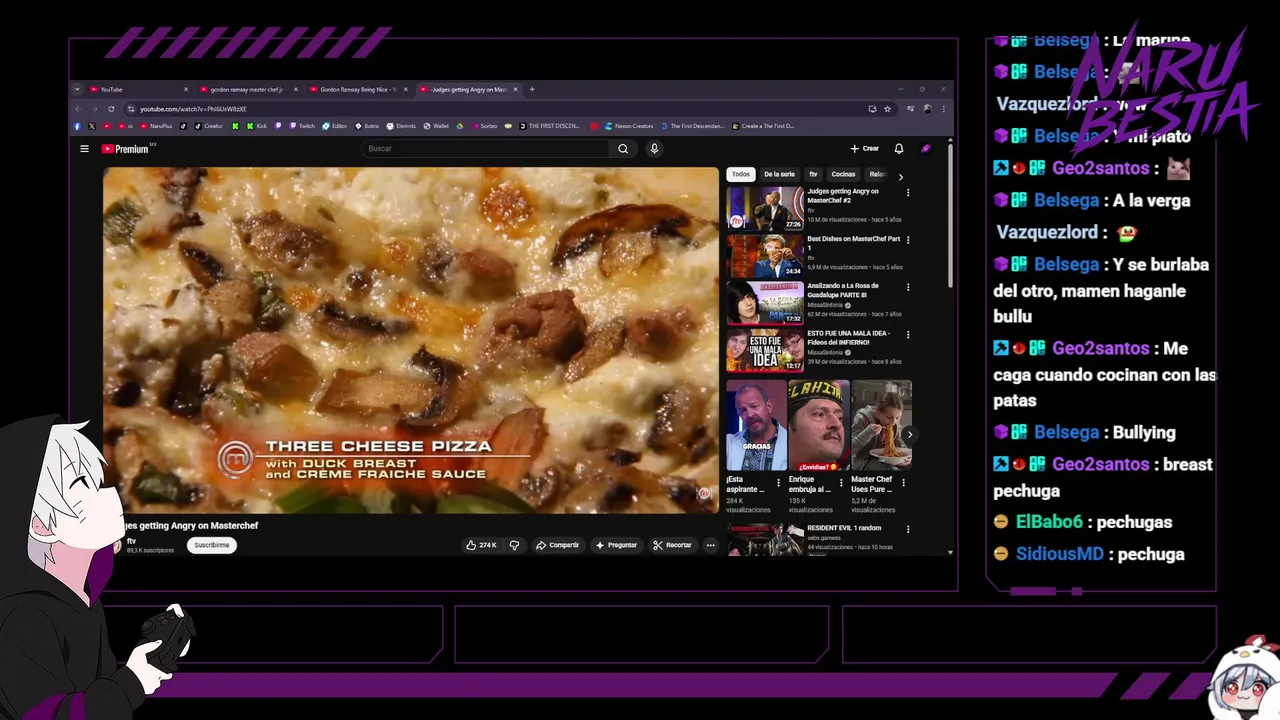Open the YouTube guide hamburger menu
Screen dimensions: 1280x720
pyautogui.click(x=85, y=149)
